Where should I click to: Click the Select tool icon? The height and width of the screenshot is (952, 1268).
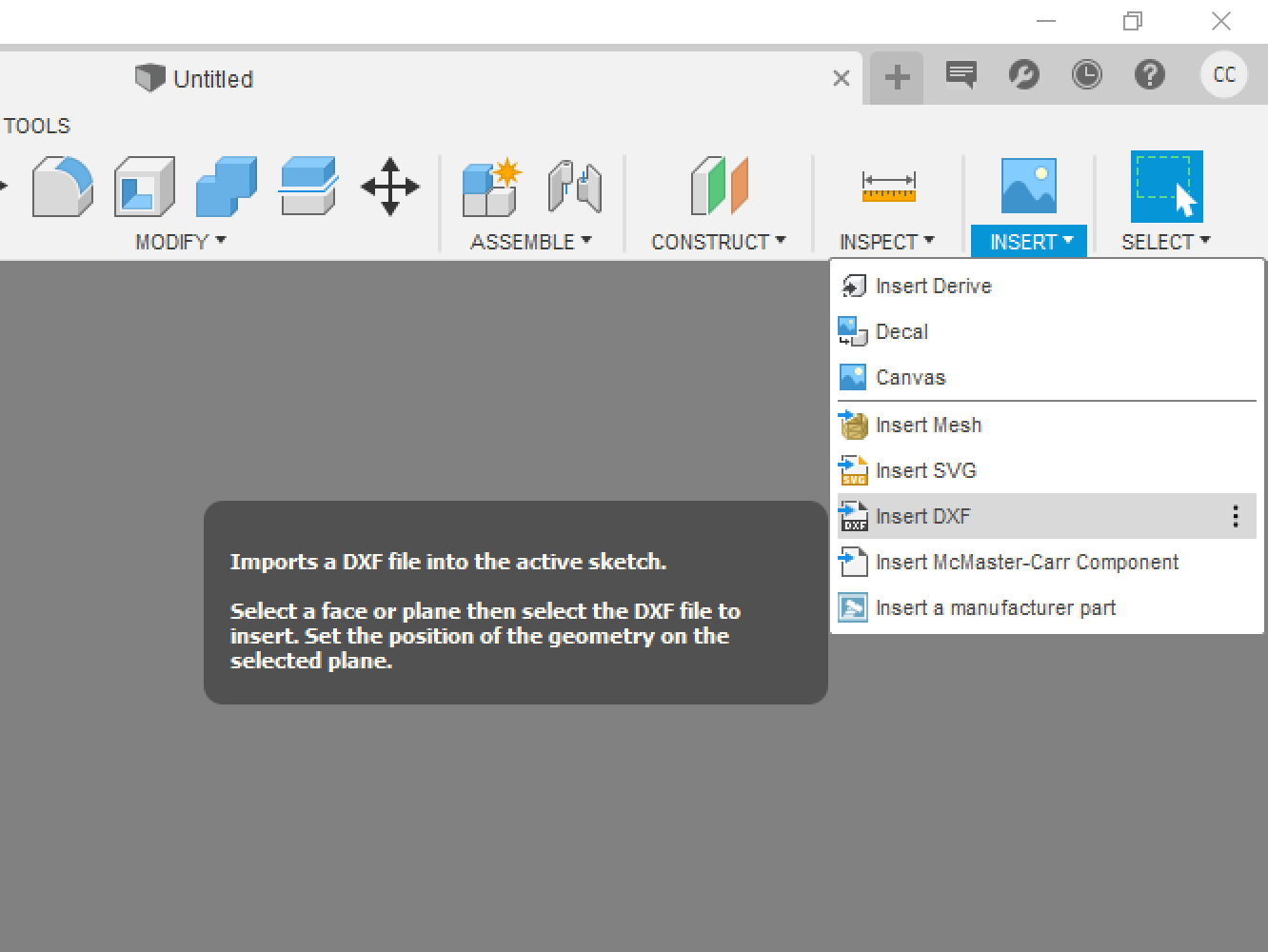point(1166,187)
